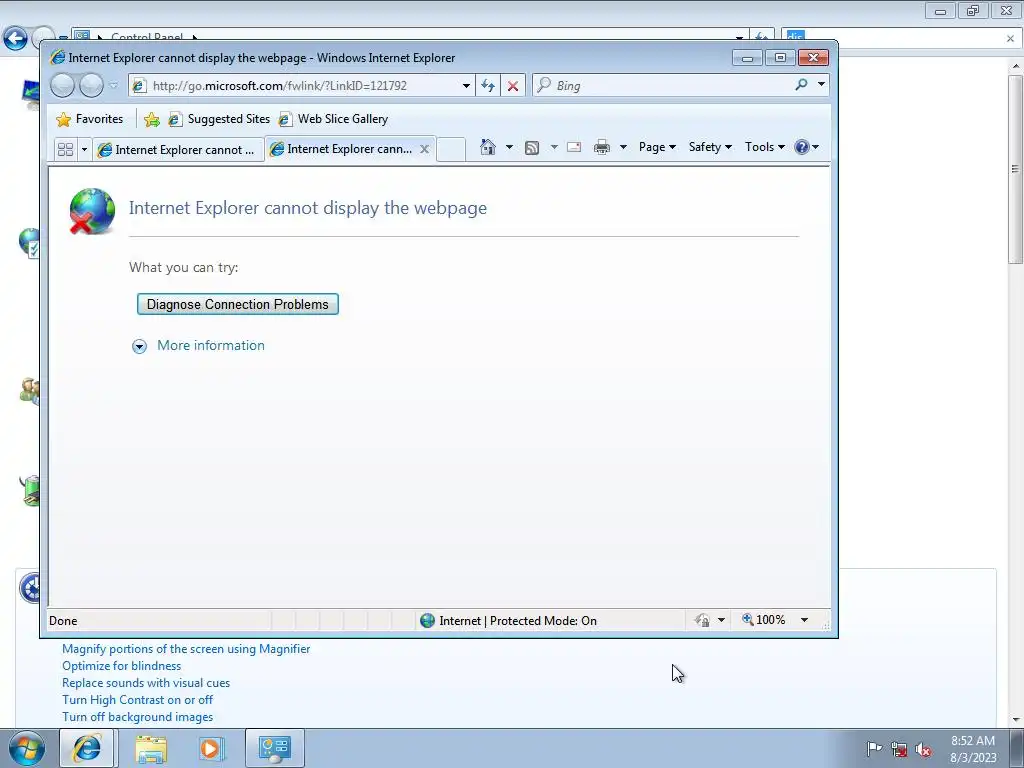Open Print dropdown arrow
This screenshot has height=768, width=1024.
[623, 147]
